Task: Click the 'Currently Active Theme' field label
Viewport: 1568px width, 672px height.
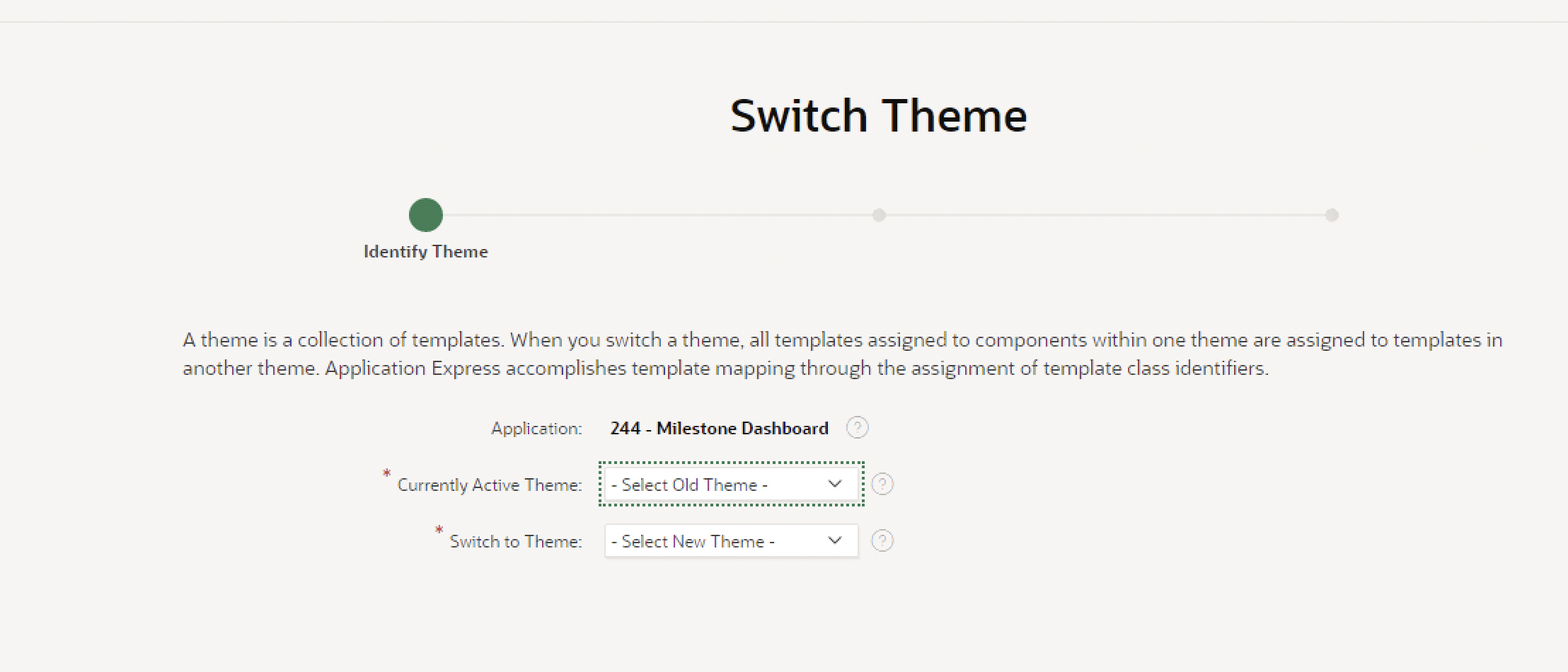Action: [489, 484]
